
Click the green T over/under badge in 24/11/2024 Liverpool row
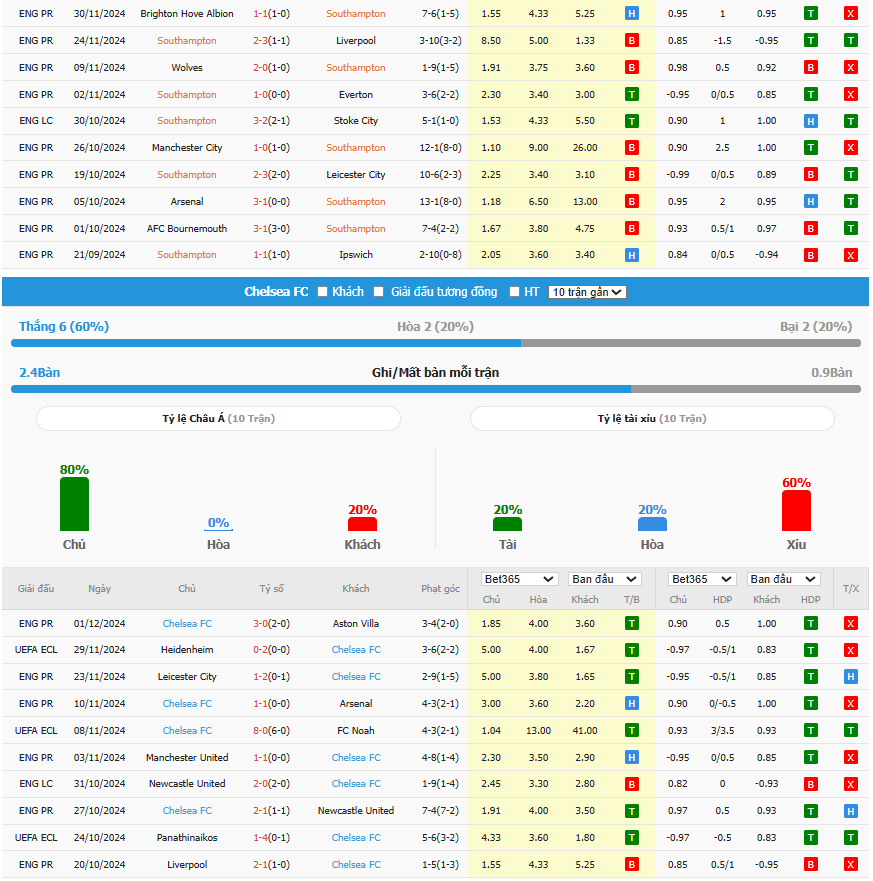[x=851, y=40]
